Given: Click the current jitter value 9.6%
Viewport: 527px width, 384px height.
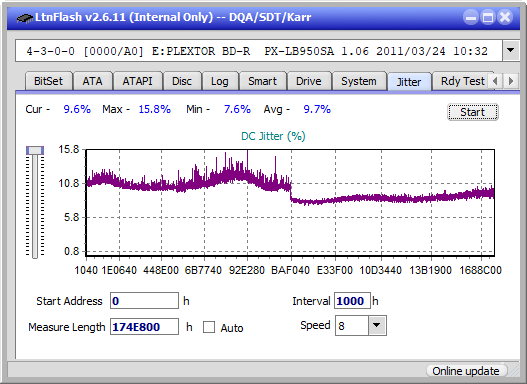Looking at the screenshot, I should click(77, 109).
